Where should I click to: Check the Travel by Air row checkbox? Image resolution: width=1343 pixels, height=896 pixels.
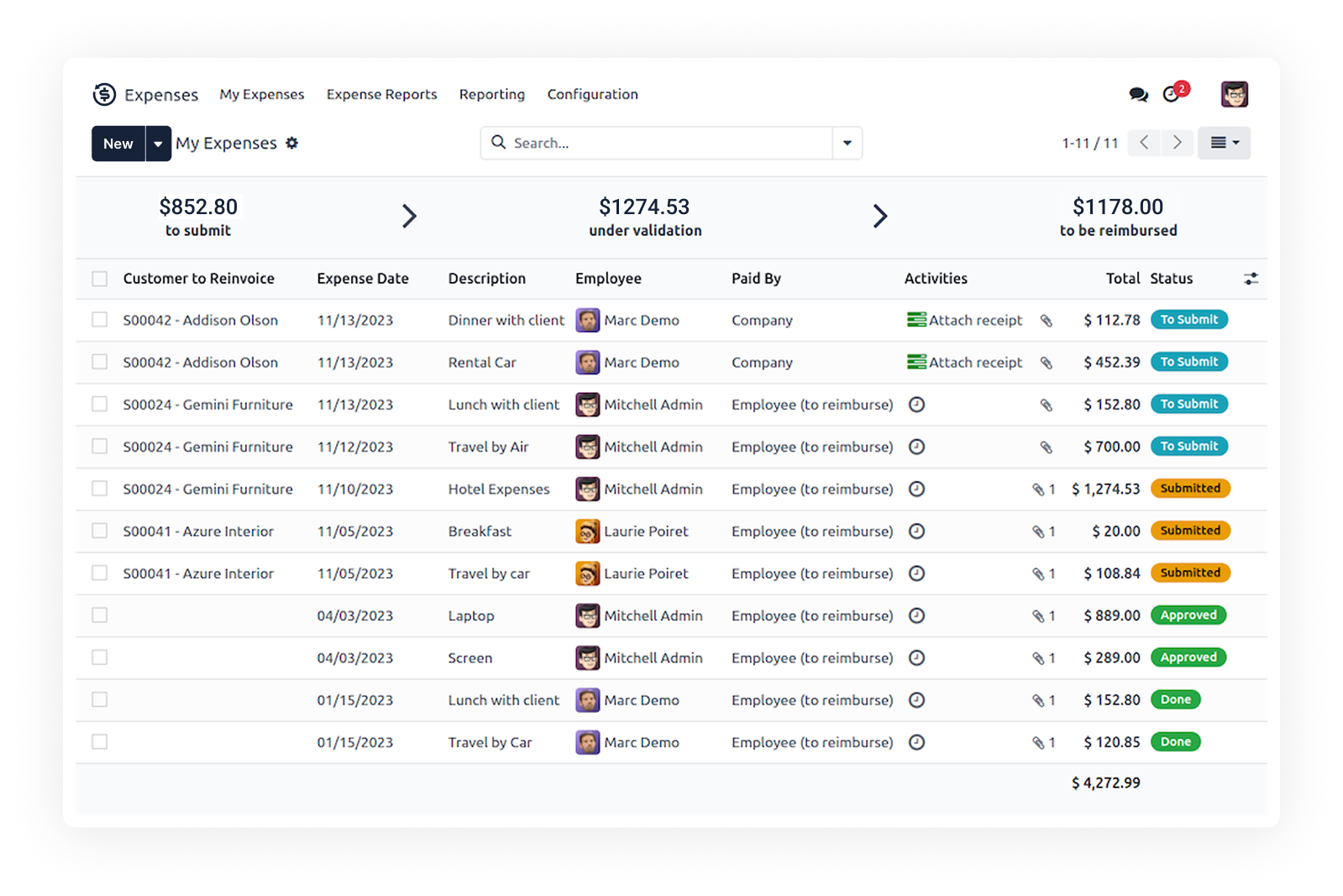coord(100,447)
